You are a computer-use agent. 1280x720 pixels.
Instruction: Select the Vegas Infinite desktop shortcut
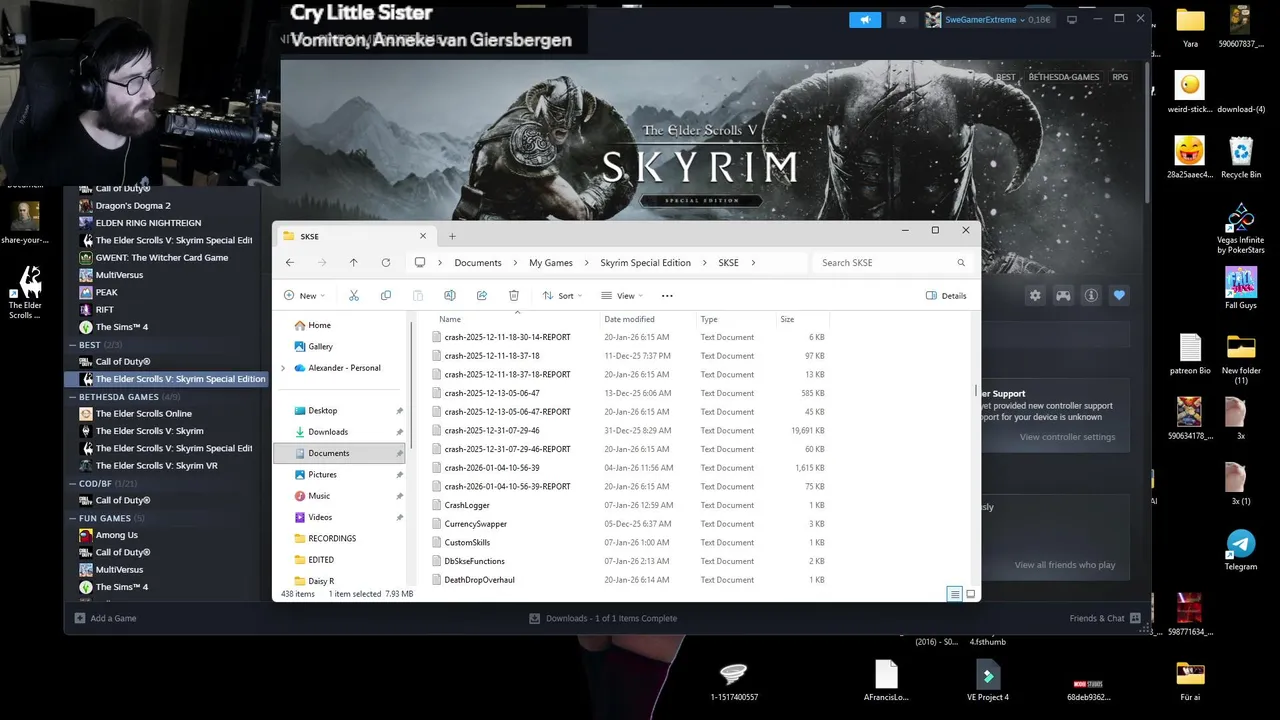[x=1241, y=228]
